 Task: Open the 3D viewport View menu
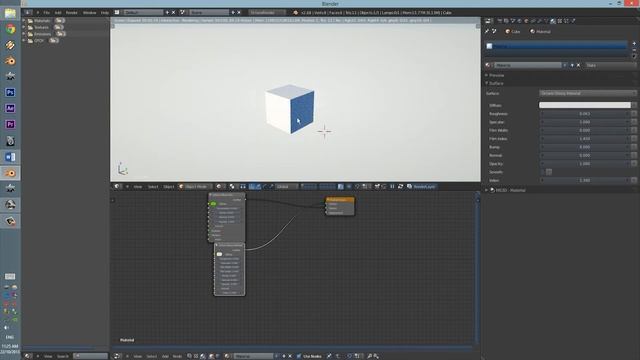click(138, 187)
